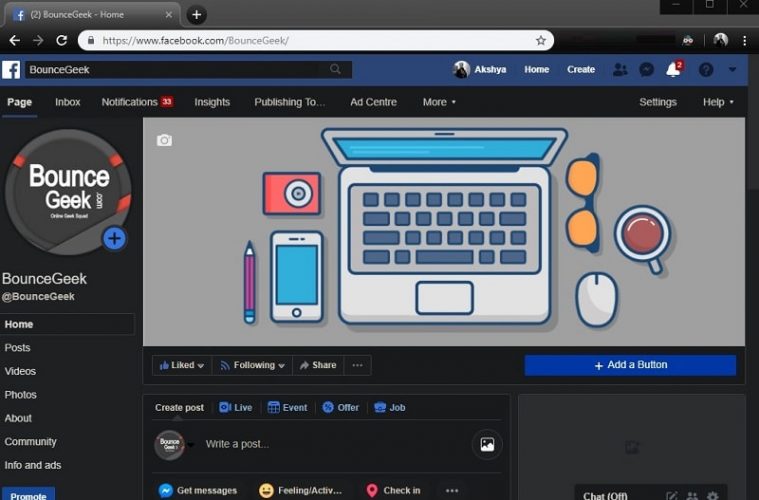Open Akshya profile link
Image resolution: width=759 pixels, height=500 pixels.
(x=480, y=70)
